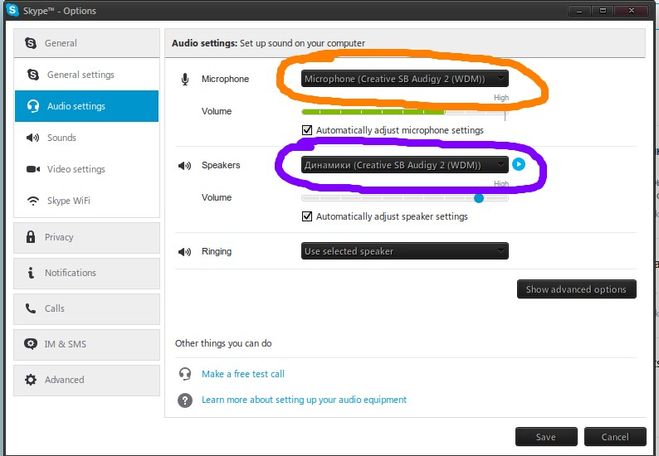
Task: Expand the General section
Action: pyautogui.click(x=87, y=43)
